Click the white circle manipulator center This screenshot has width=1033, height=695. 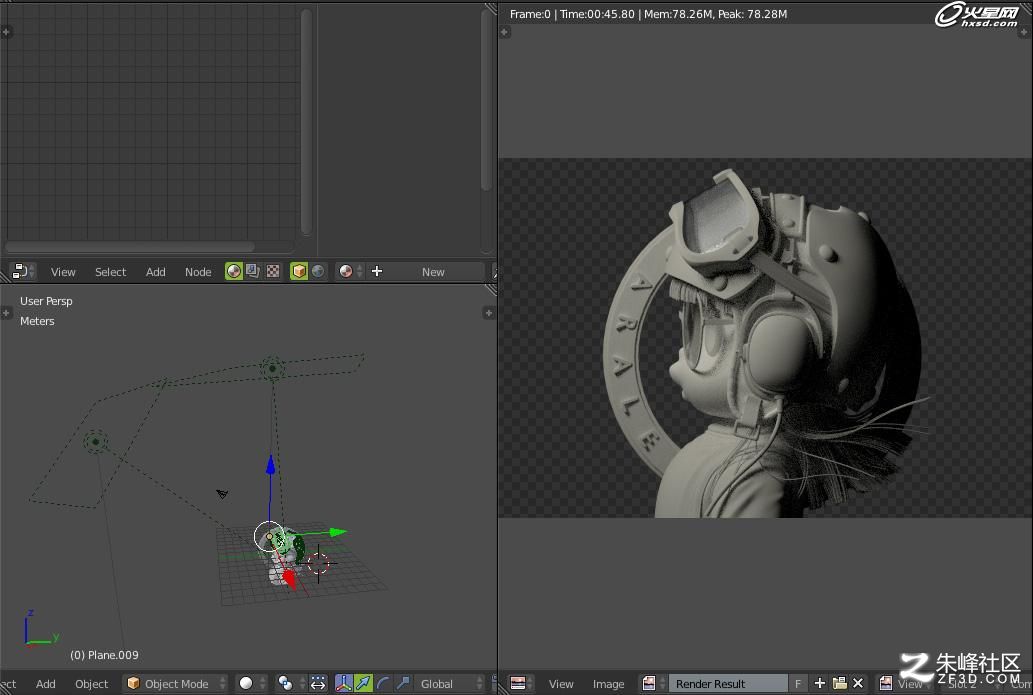pos(269,536)
